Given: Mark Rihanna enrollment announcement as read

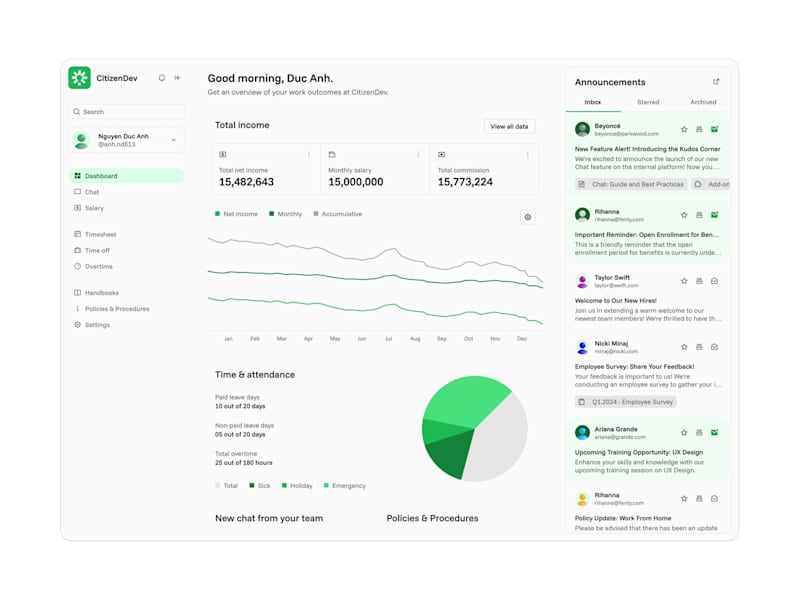Looking at the screenshot, I should click(714, 215).
